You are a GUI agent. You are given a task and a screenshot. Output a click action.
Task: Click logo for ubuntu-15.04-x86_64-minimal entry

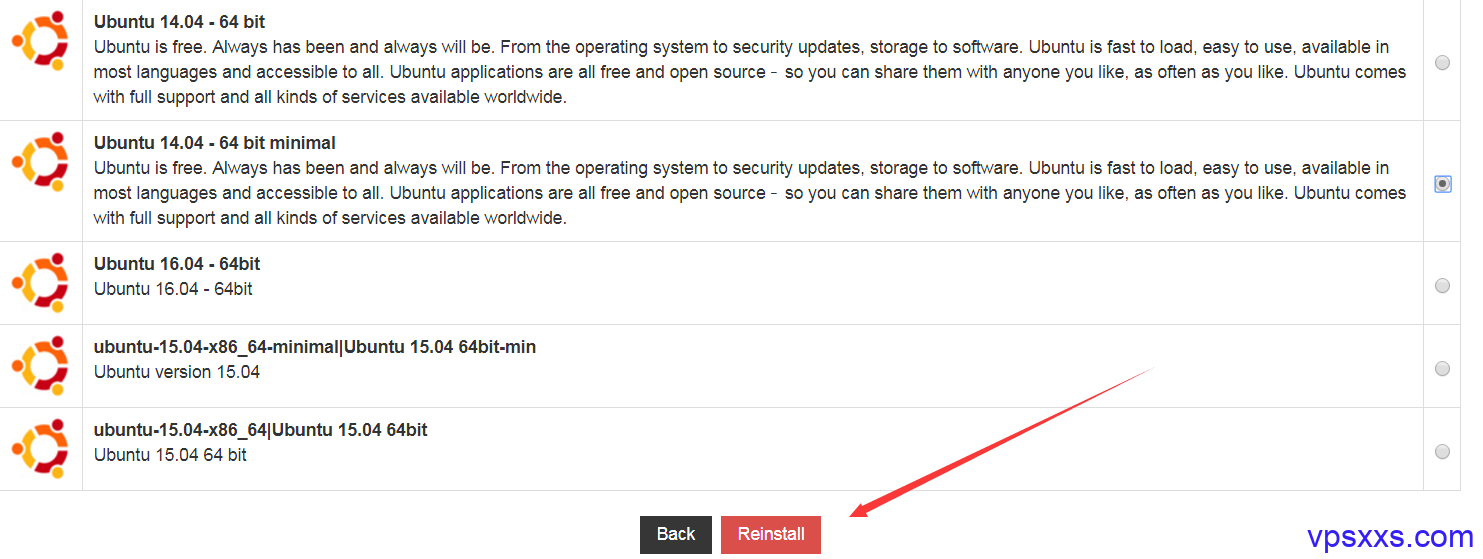pyautogui.click(x=40, y=366)
